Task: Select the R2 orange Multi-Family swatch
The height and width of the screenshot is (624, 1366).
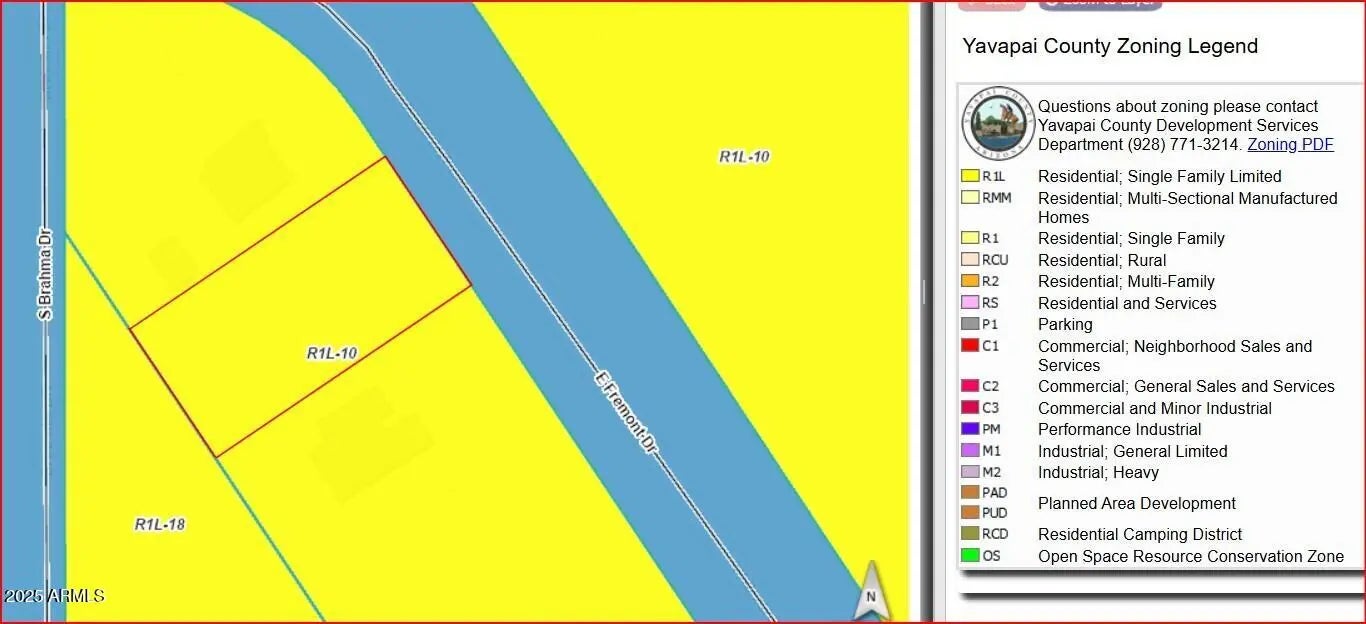Action: click(x=969, y=281)
